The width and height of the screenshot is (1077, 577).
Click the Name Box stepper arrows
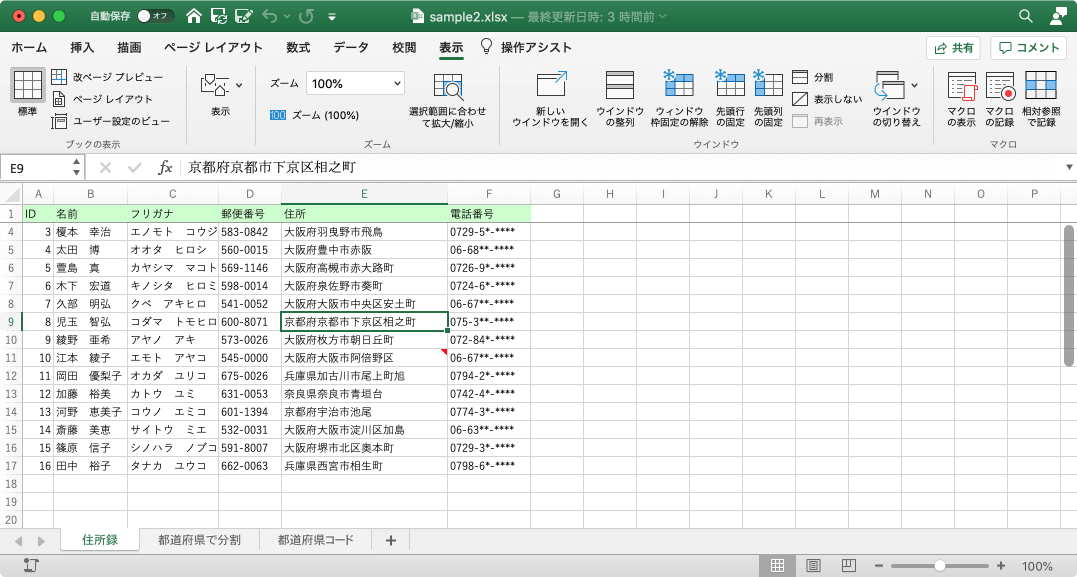point(76,168)
